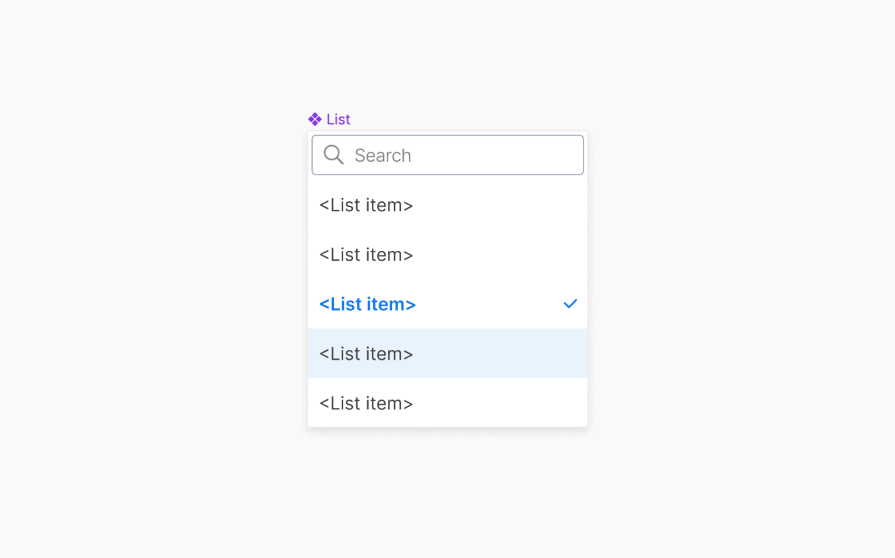Focus the Search input field
This screenshot has width=895, height=558.
point(460,155)
